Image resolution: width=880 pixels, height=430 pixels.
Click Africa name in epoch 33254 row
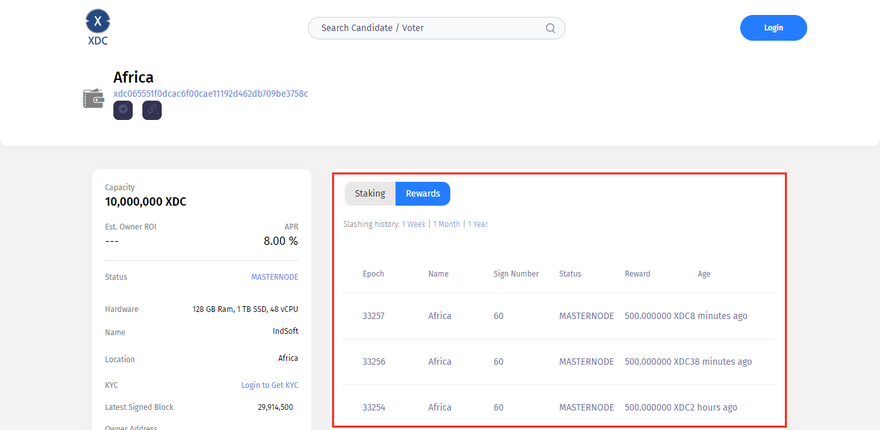(x=439, y=407)
